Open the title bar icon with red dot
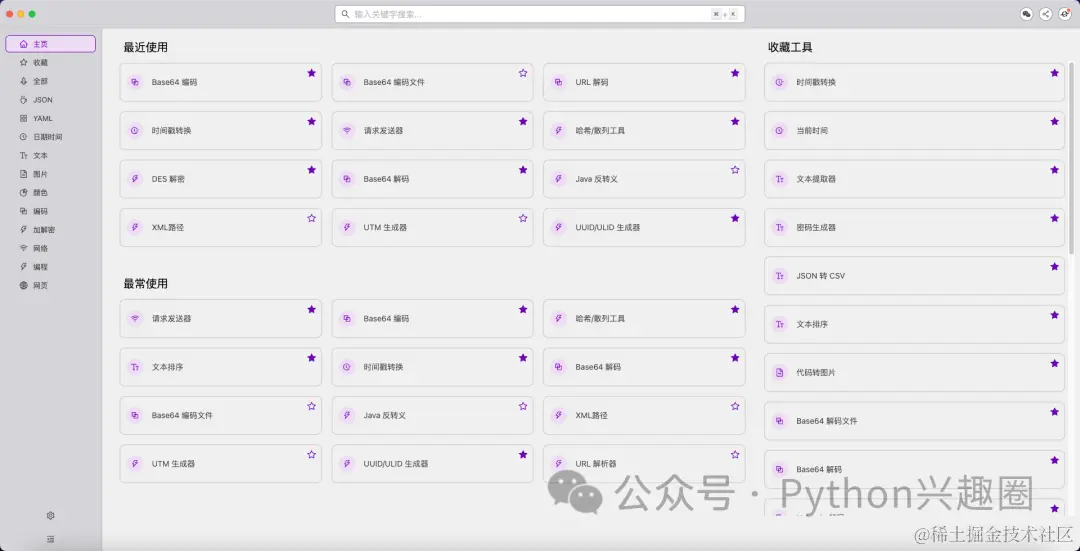 click(1065, 14)
